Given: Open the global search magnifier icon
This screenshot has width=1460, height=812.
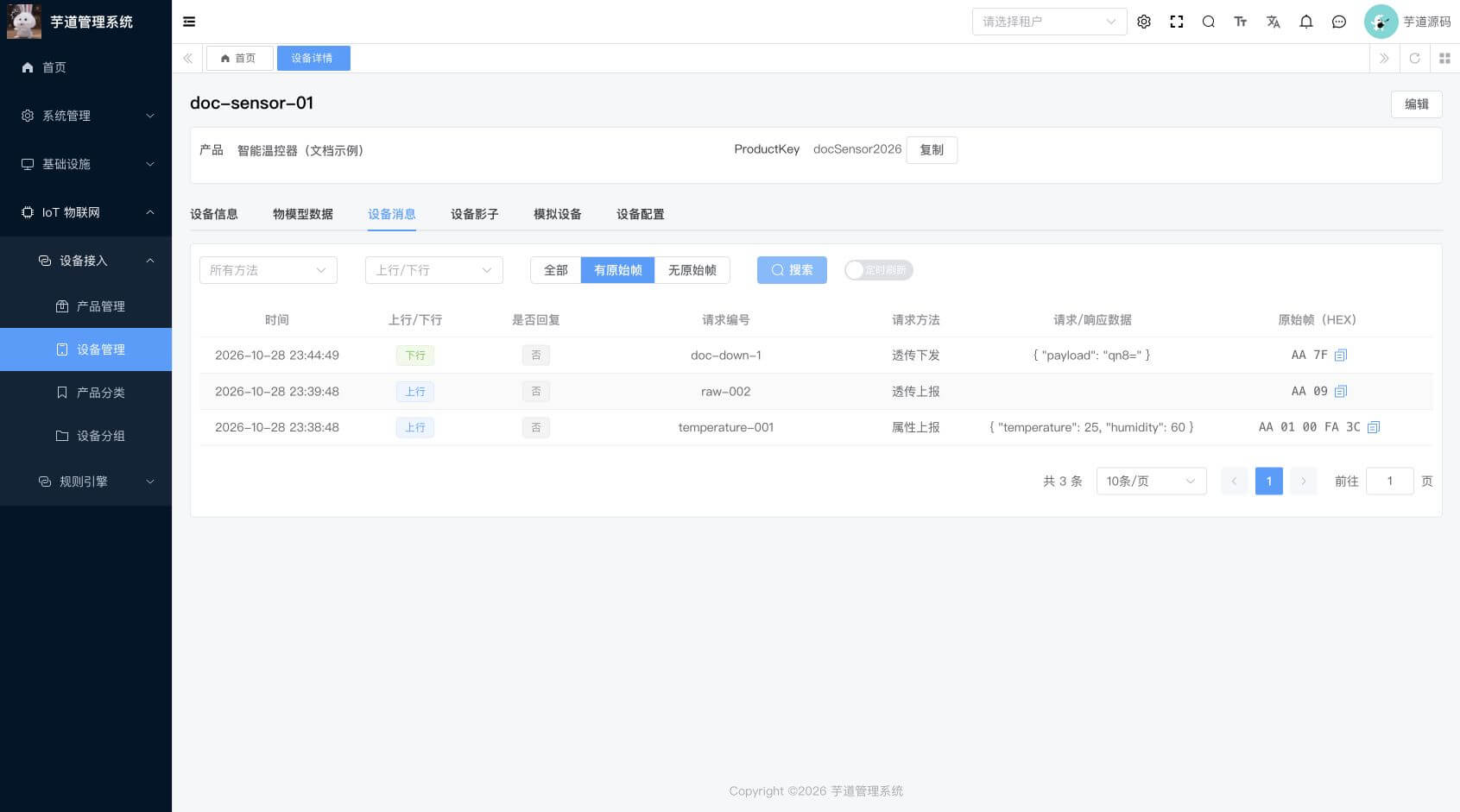Looking at the screenshot, I should pyautogui.click(x=1209, y=22).
